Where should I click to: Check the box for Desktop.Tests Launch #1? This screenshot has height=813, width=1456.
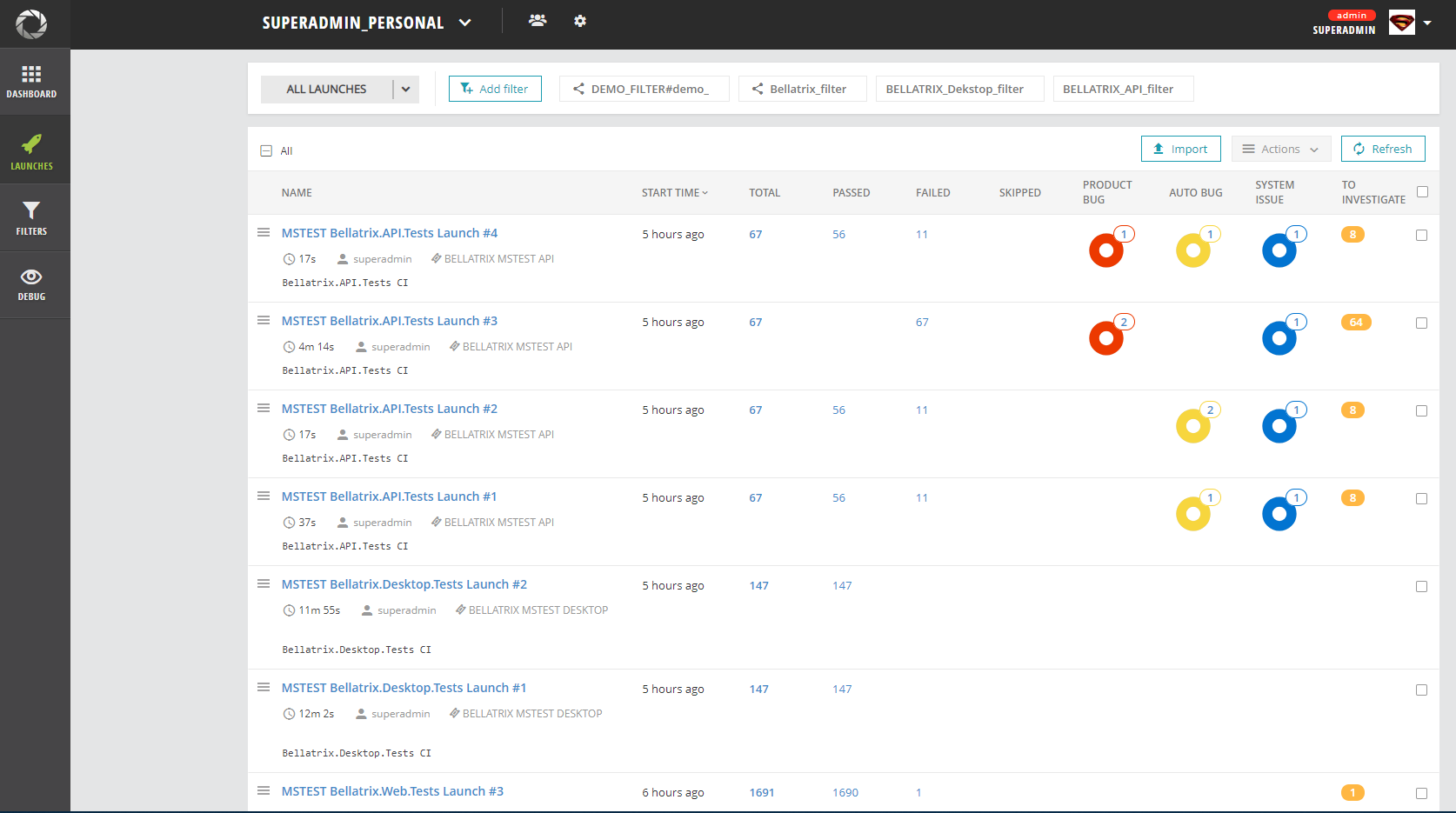(1421, 690)
